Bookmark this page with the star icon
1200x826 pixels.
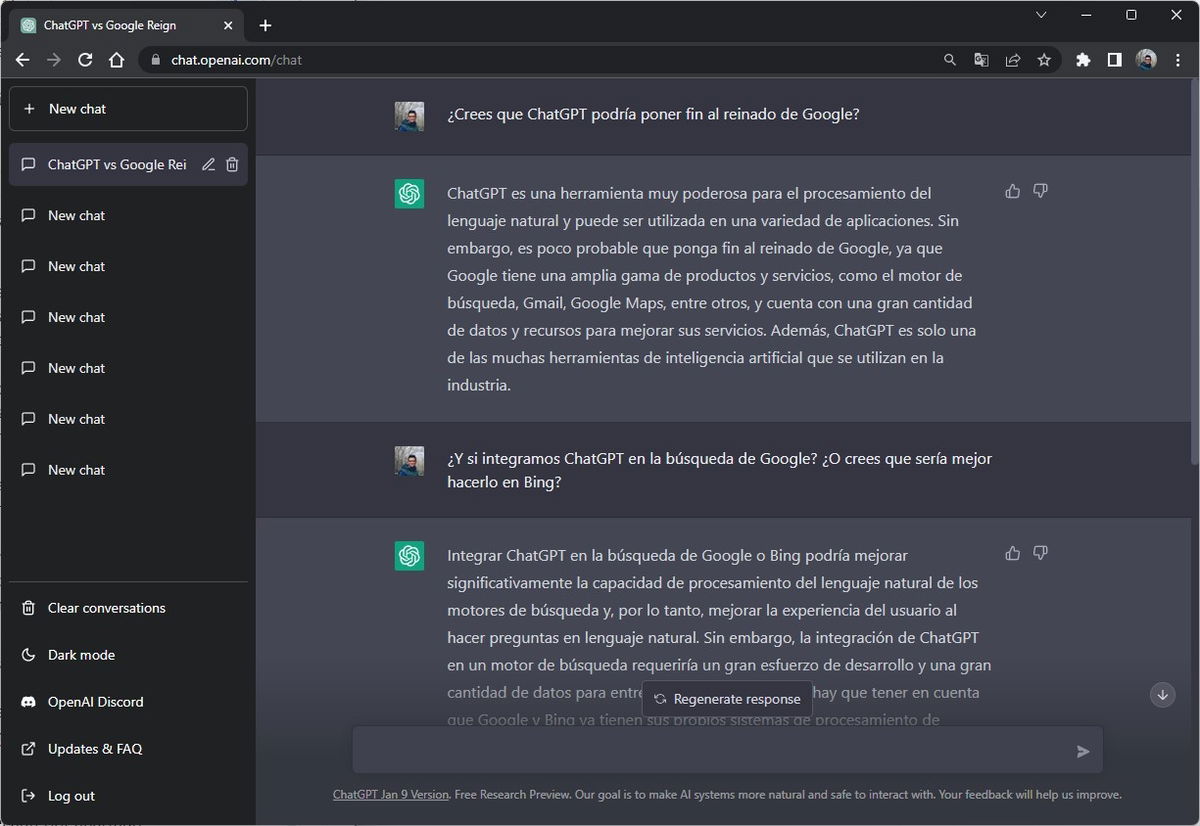1044,60
